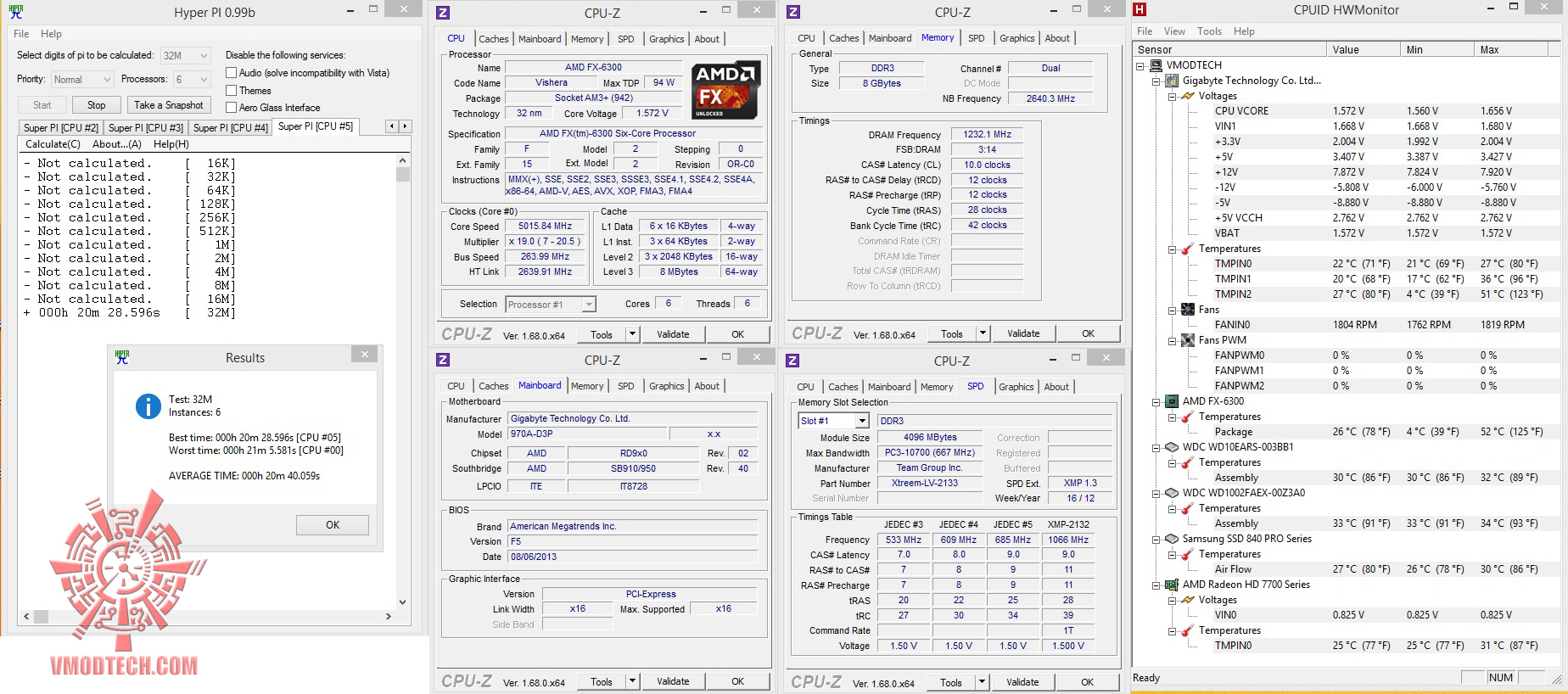Click the WDC WD10EARS-003BB1 drive icon
Screen dimensions: 1568x694
click(1172, 447)
